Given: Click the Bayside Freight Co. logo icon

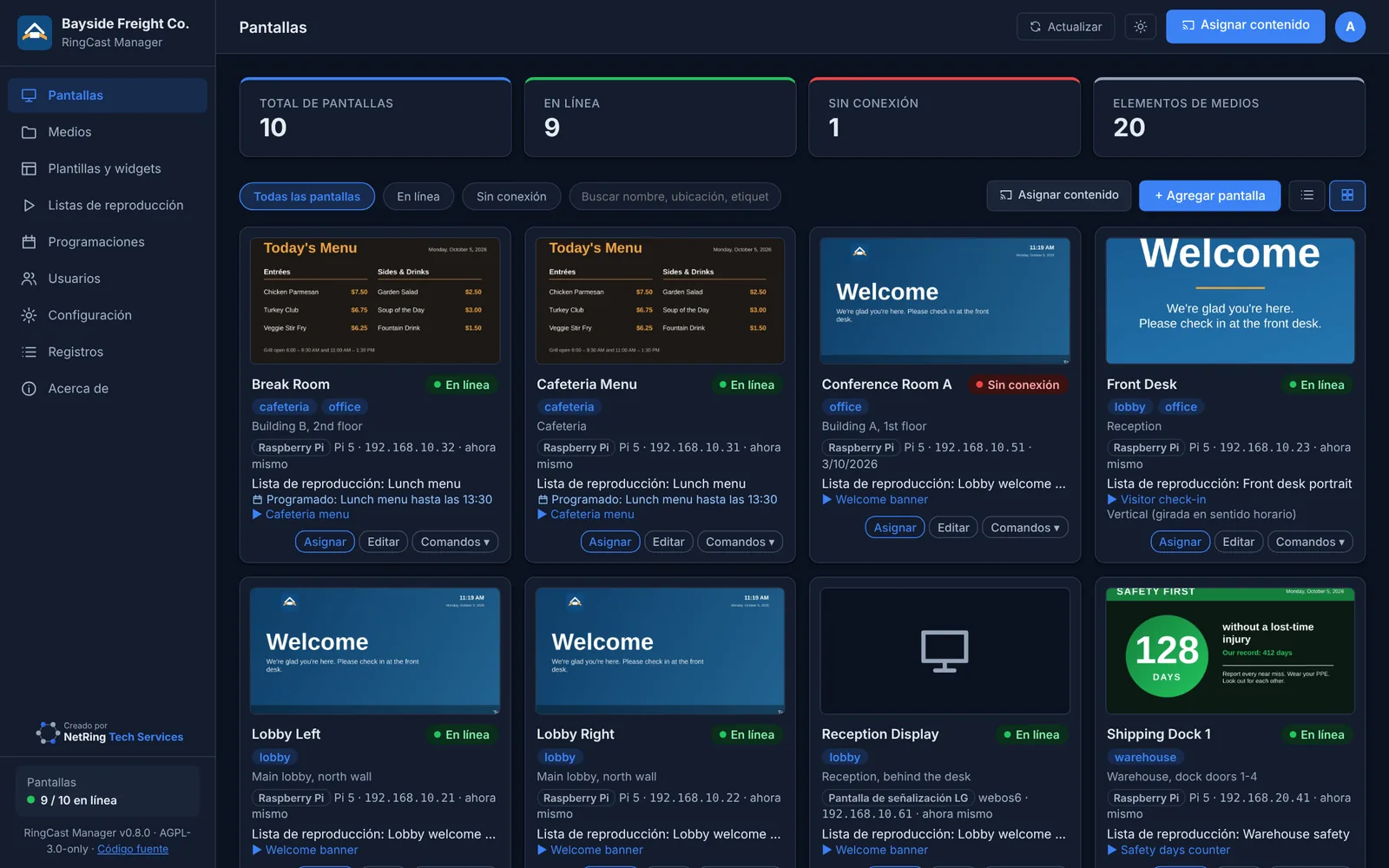Looking at the screenshot, I should [x=35, y=32].
